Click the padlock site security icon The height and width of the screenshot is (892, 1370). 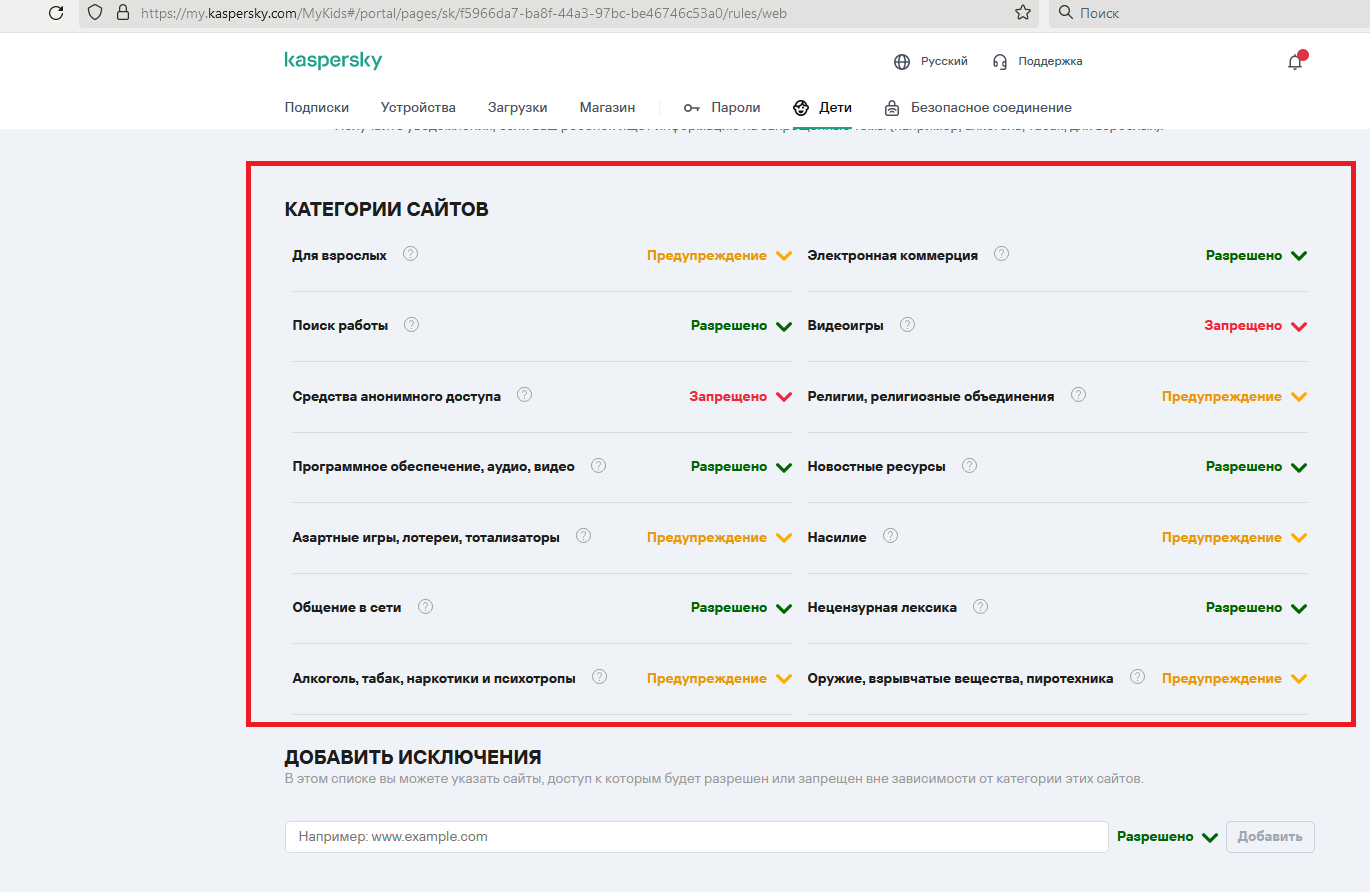123,13
